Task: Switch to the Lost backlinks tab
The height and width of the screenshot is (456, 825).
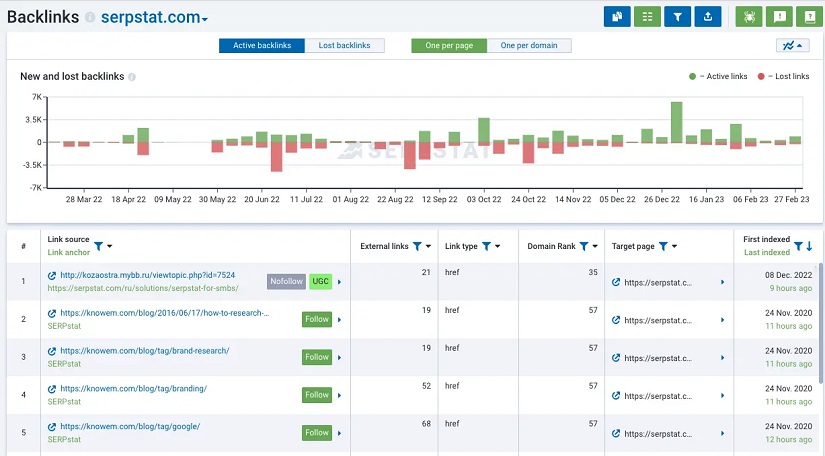Action: point(344,45)
